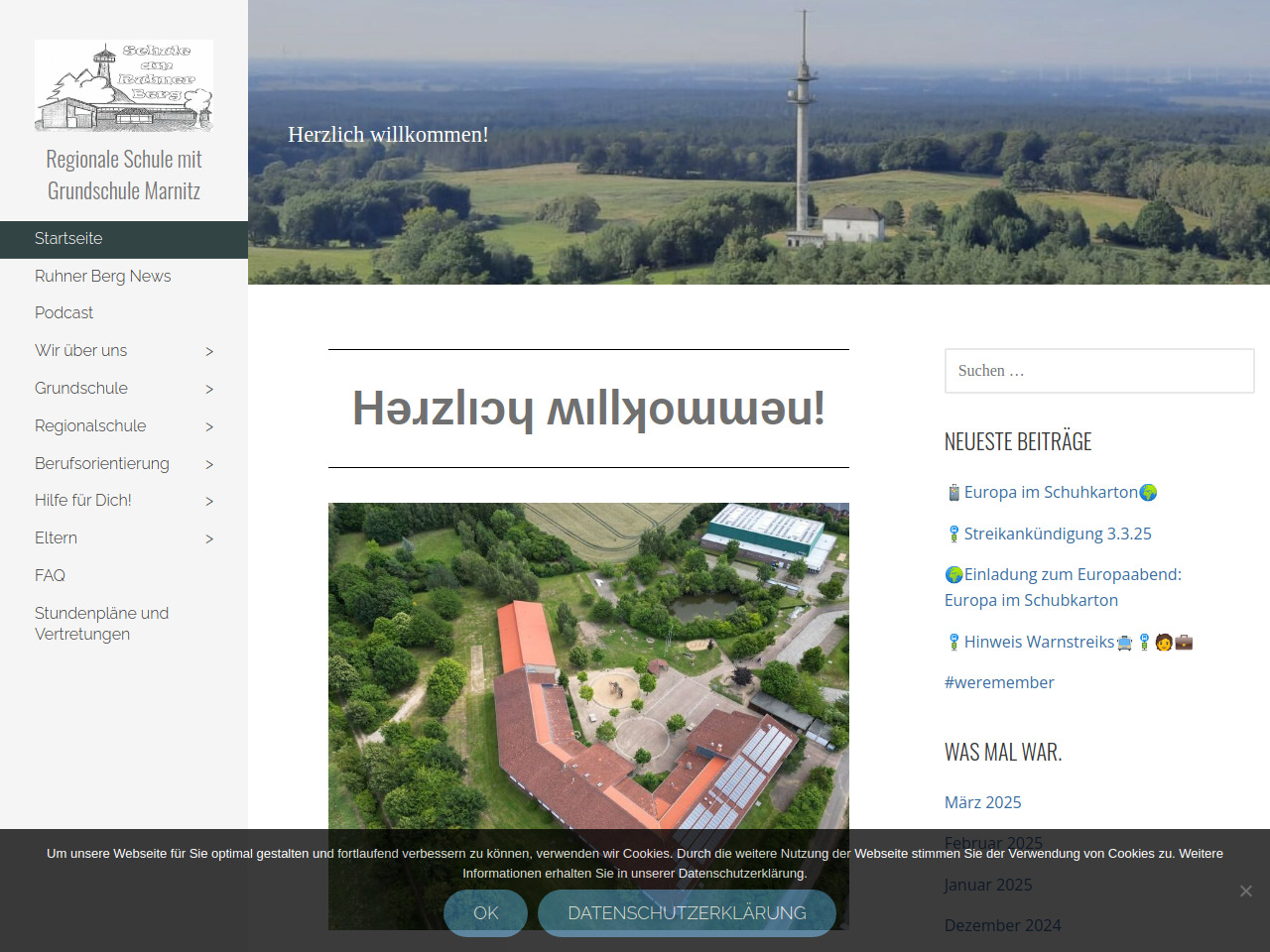This screenshot has height=952, width=1270.
Task: Go to Ruhner Berg News
Action: pos(103,277)
